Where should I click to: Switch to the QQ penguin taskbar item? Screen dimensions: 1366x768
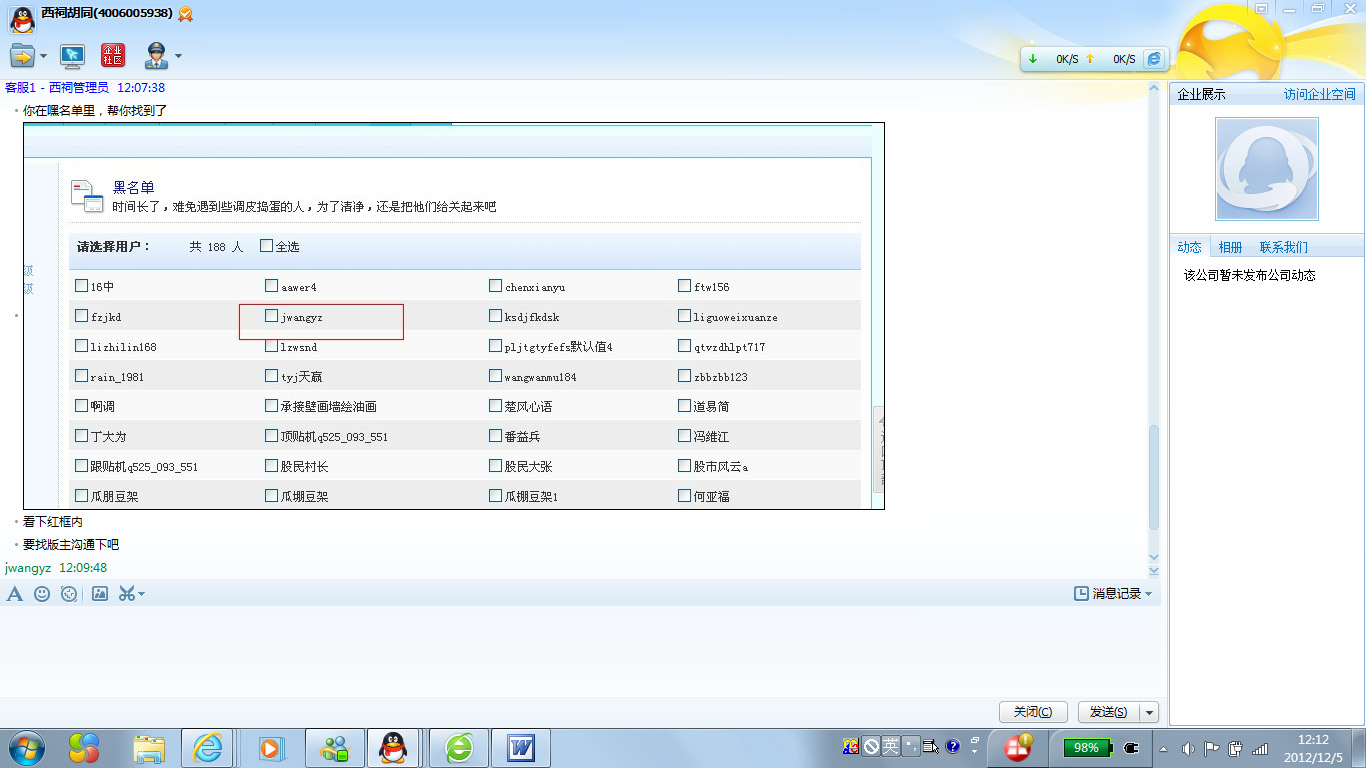(394, 748)
